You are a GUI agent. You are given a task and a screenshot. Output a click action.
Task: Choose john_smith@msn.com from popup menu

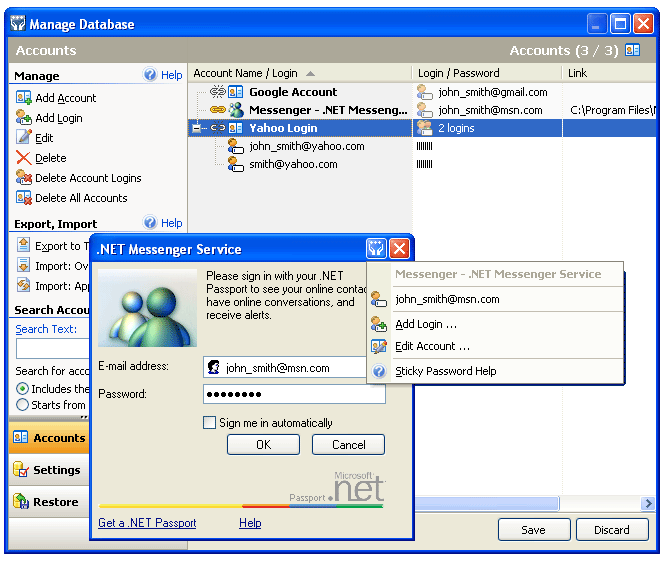point(495,299)
